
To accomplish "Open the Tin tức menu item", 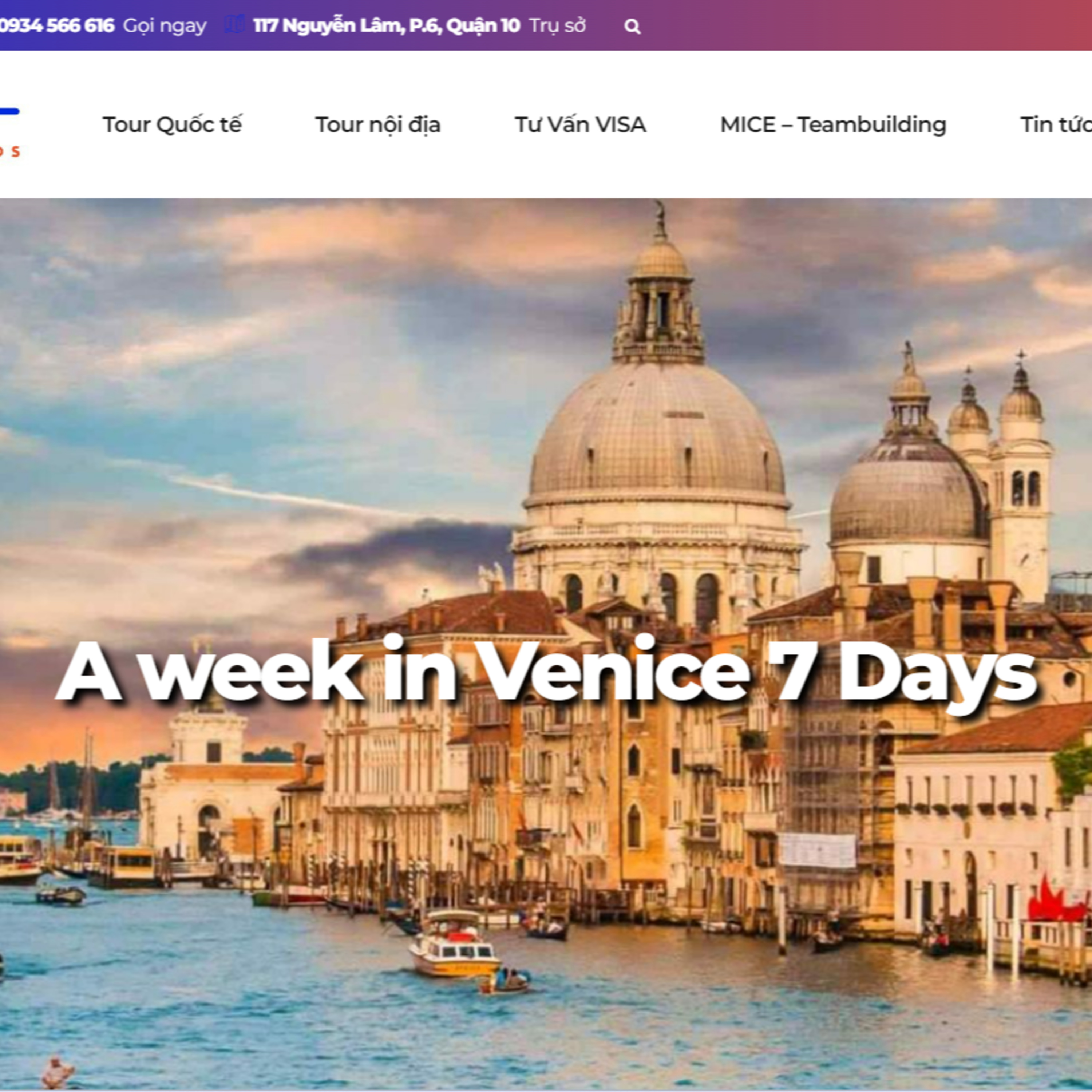I will [x=1056, y=125].
